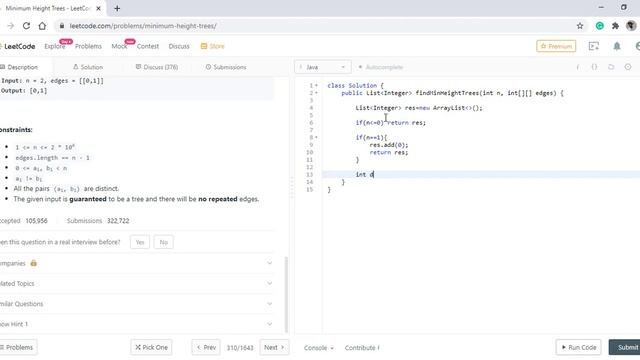The width and height of the screenshot is (640, 360).
Task: Open the Problems menu item
Action: click(88, 46)
